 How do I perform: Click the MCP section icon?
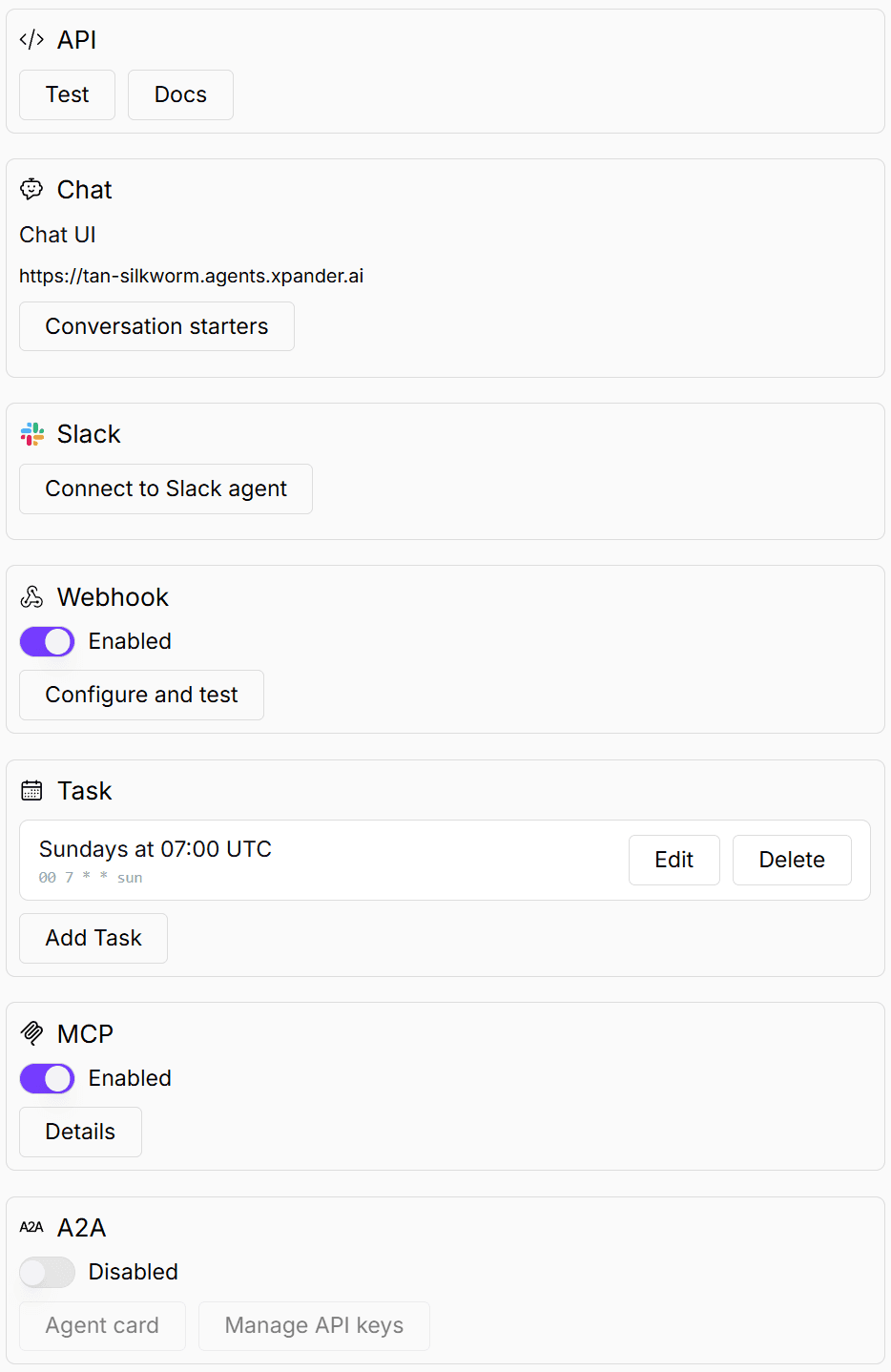(31, 1033)
